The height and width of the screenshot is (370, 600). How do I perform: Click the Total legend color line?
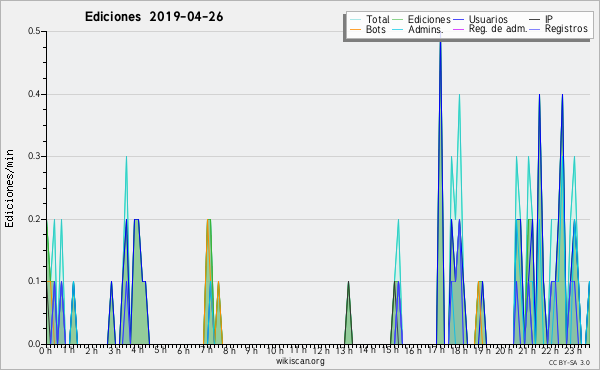pyautogui.click(x=356, y=20)
